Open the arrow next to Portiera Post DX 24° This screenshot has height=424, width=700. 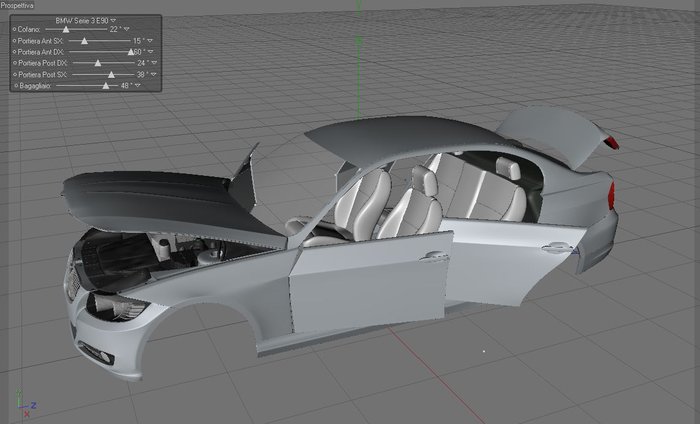pos(154,63)
